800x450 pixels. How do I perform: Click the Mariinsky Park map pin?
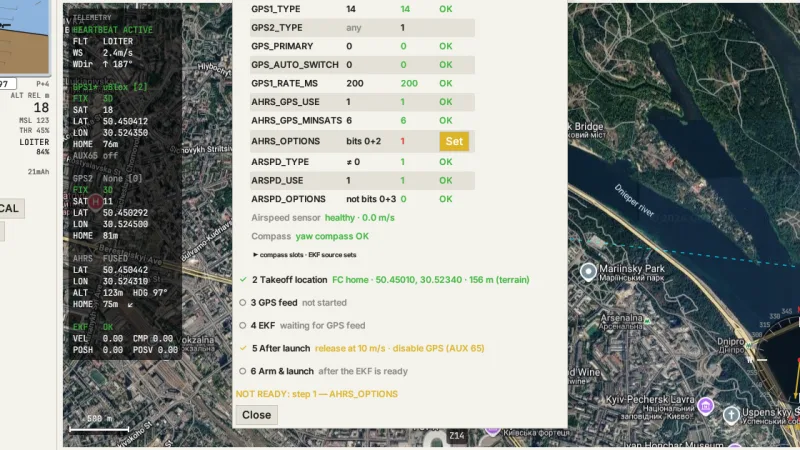(x=588, y=271)
